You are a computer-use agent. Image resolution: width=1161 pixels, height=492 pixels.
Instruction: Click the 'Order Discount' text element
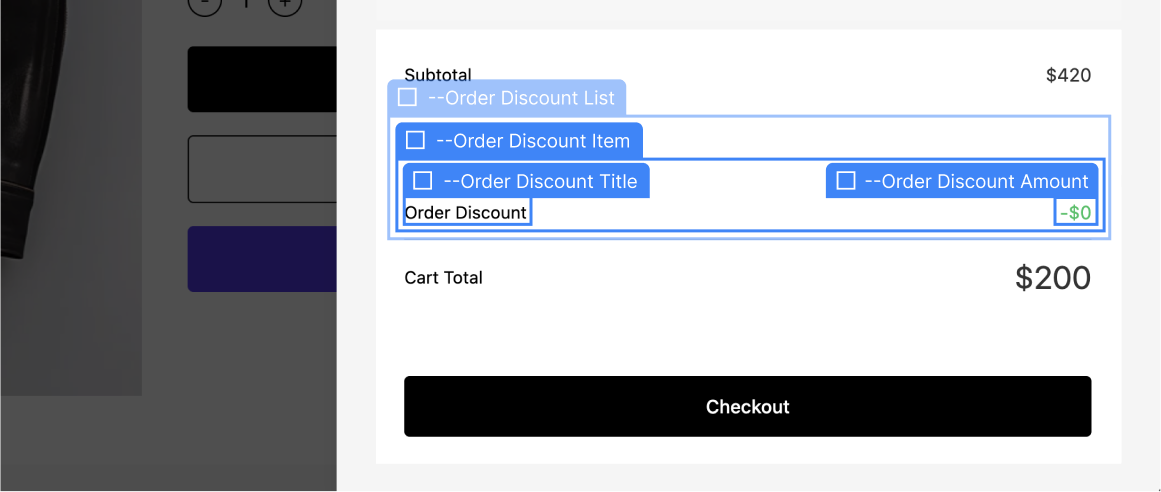pos(466,213)
